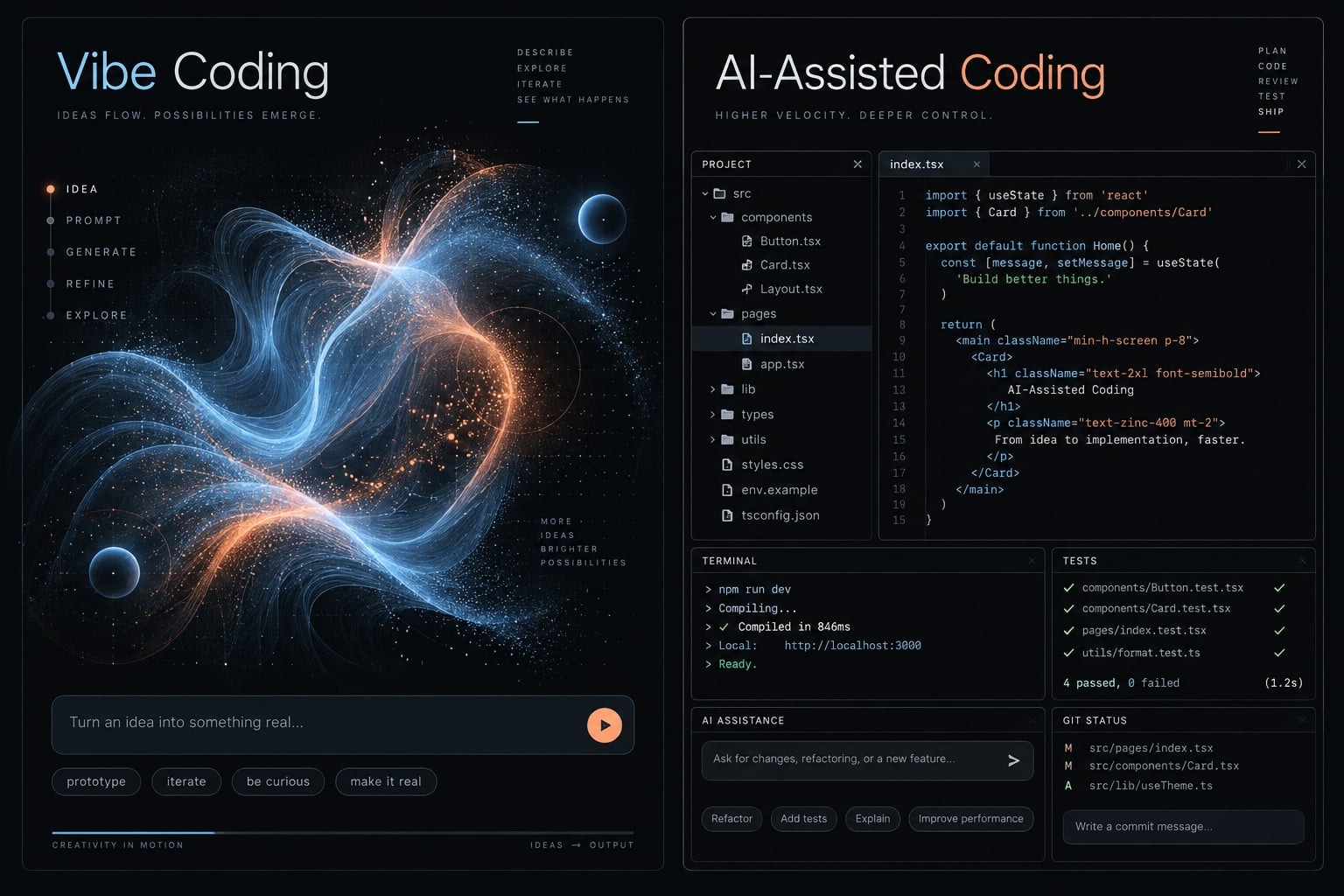Expand the lib folder chevron

tap(713, 388)
